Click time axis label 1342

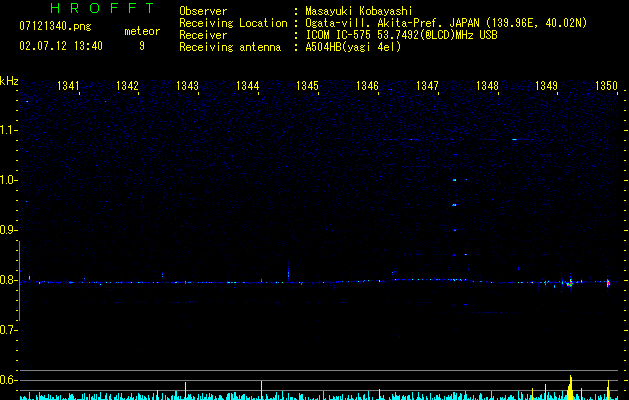coord(127,85)
